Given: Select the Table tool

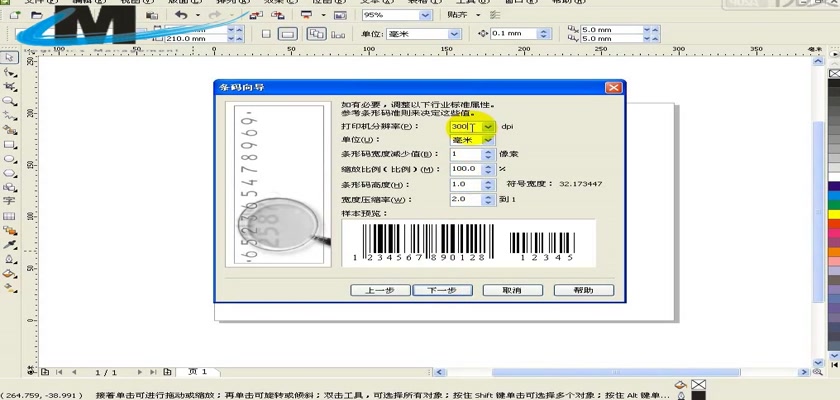Looking at the screenshot, I should (10, 216).
